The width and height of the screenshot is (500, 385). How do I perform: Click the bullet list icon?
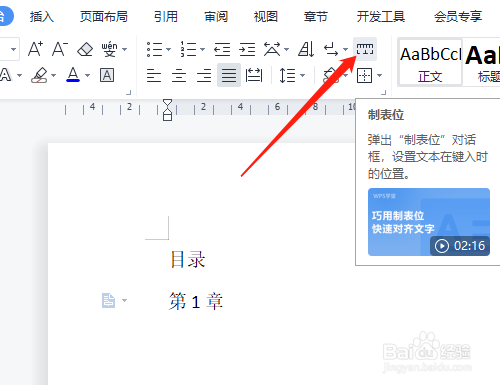[155, 49]
